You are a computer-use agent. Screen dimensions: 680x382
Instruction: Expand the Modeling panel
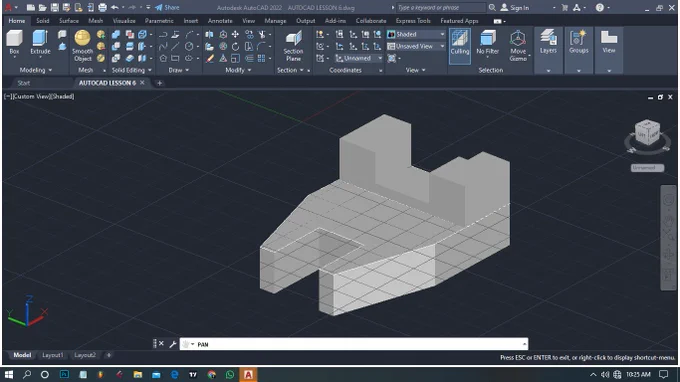coord(36,70)
